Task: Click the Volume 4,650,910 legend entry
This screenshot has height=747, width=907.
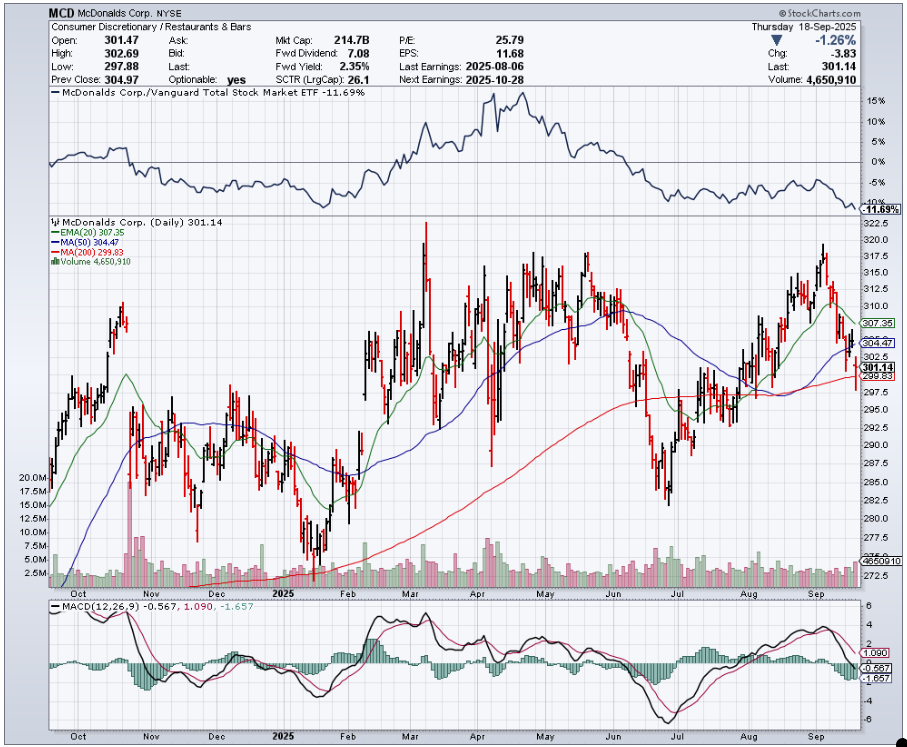Action: click(91, 262)
